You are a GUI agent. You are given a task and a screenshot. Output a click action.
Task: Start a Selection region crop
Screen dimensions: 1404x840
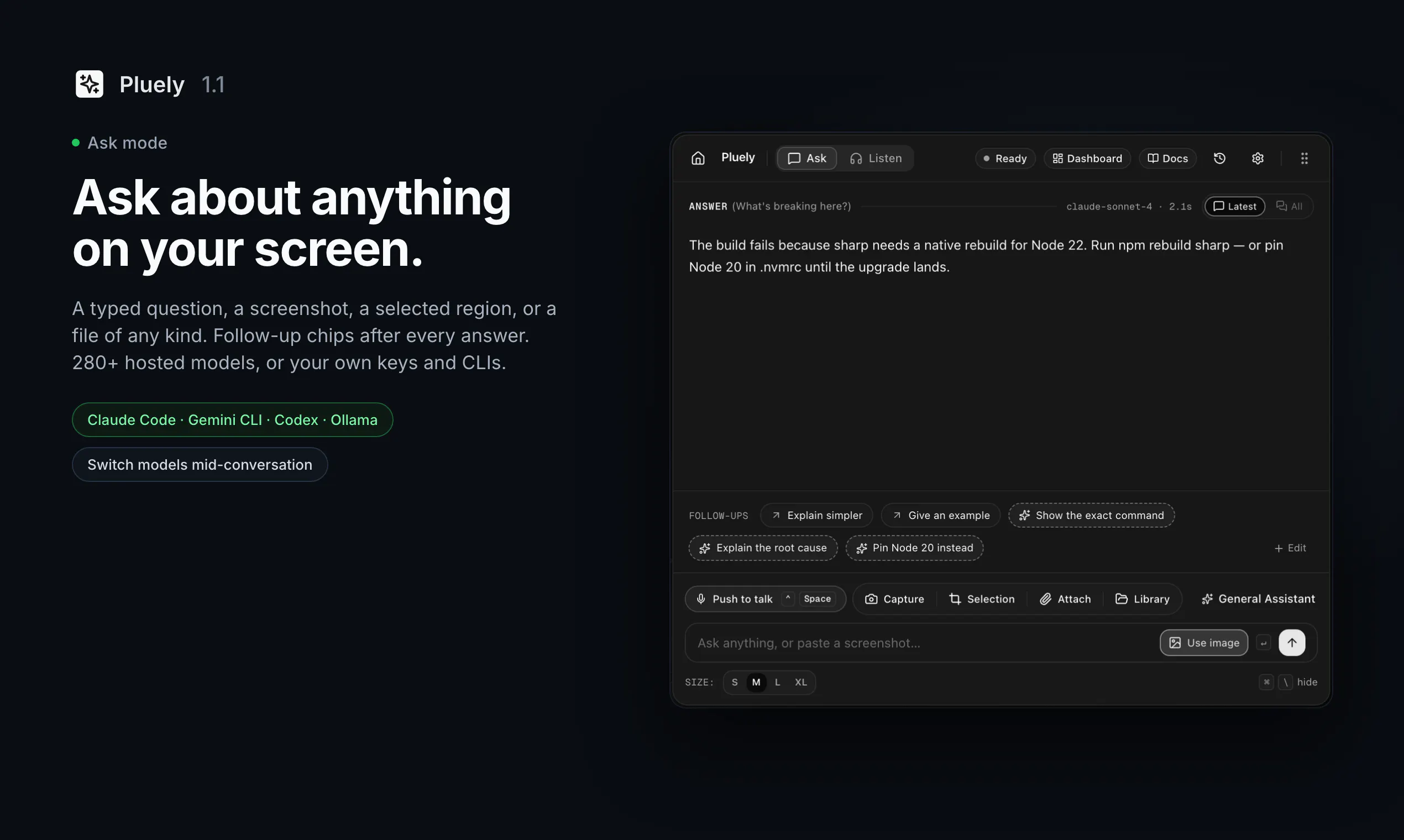click(x=982, y=599)
